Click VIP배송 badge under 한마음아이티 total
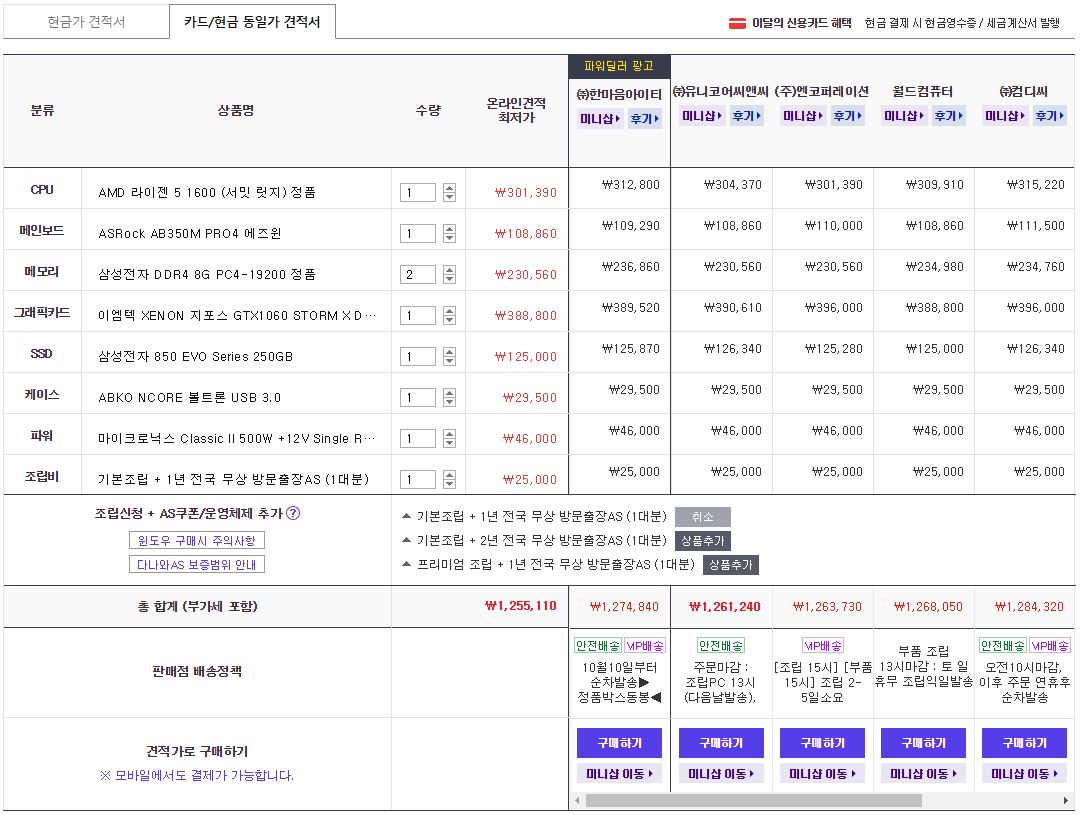1084x815 pixels. tap(645, 646)
